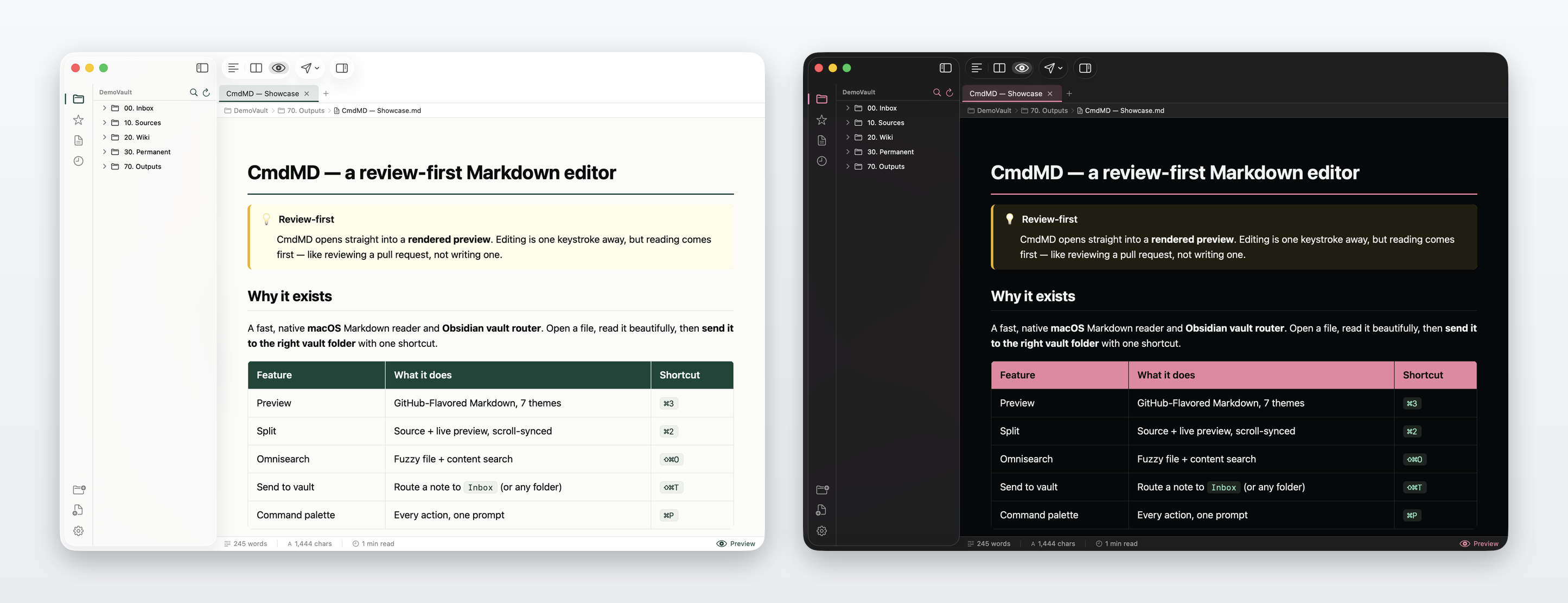Close CmdMD — Showcase tab in light window
Image resolution: width=1568 pixels, height=603 pixels.
(307, 94)
